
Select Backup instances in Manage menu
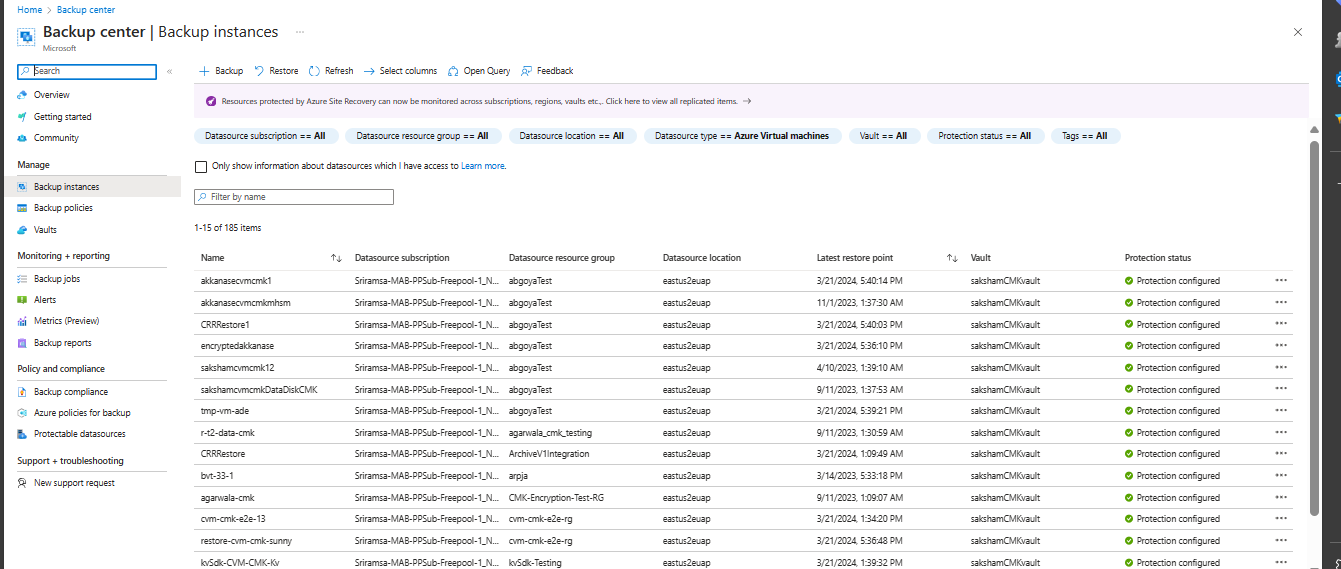point(91,187)
